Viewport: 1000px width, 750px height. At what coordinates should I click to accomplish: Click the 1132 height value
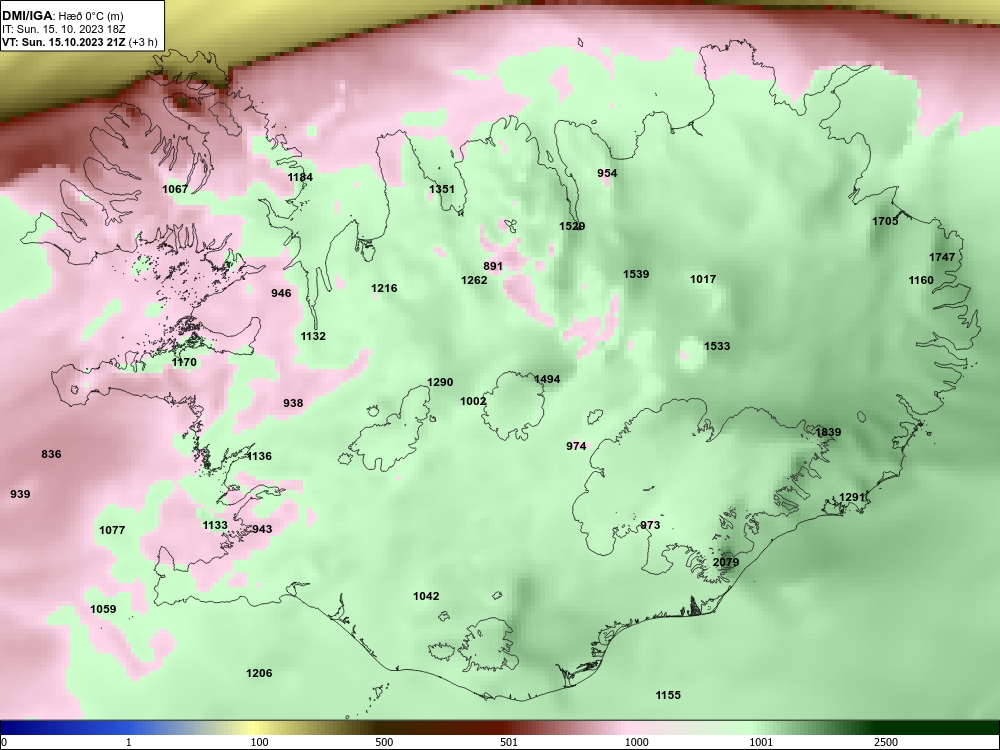click(x=313, y=335)
